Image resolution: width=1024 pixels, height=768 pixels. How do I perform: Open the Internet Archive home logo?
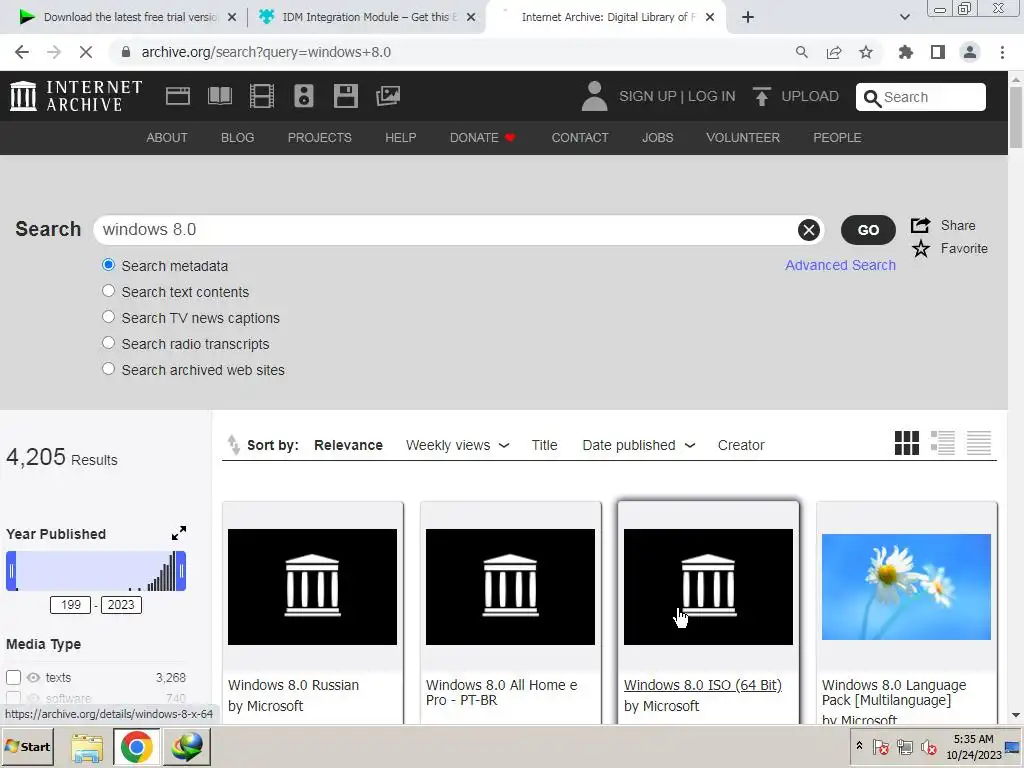pos(76,96)
